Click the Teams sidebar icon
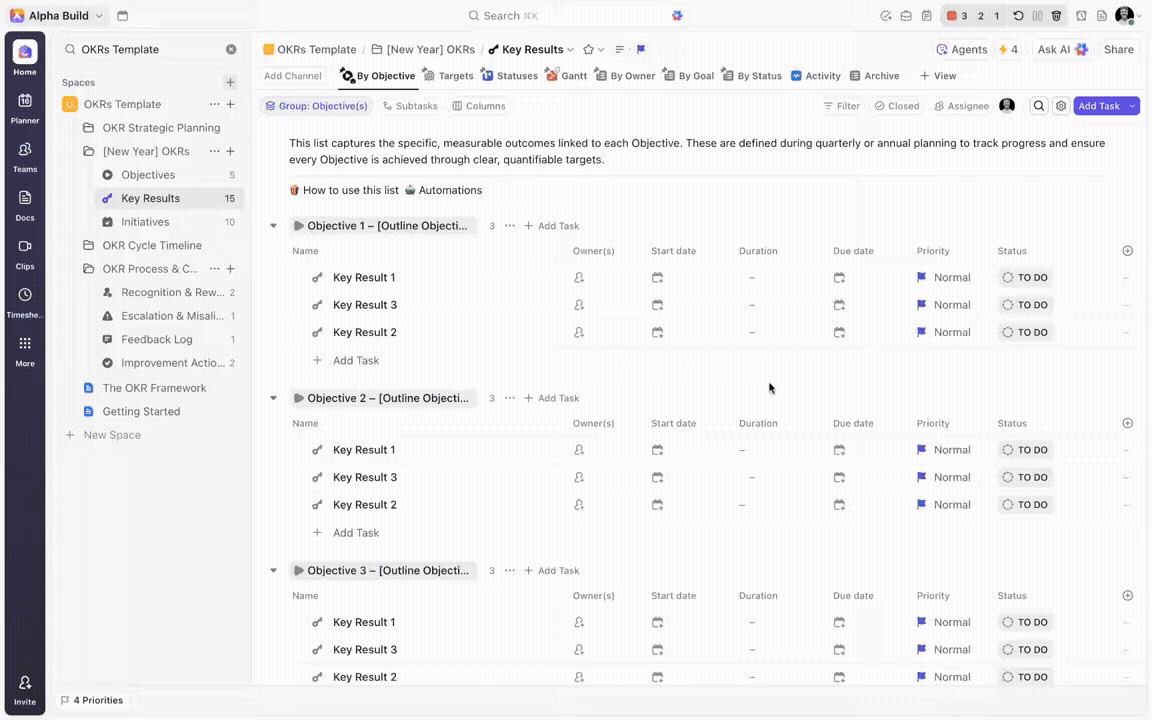Viewport: 1152px width, 720px height. [25, 156]
